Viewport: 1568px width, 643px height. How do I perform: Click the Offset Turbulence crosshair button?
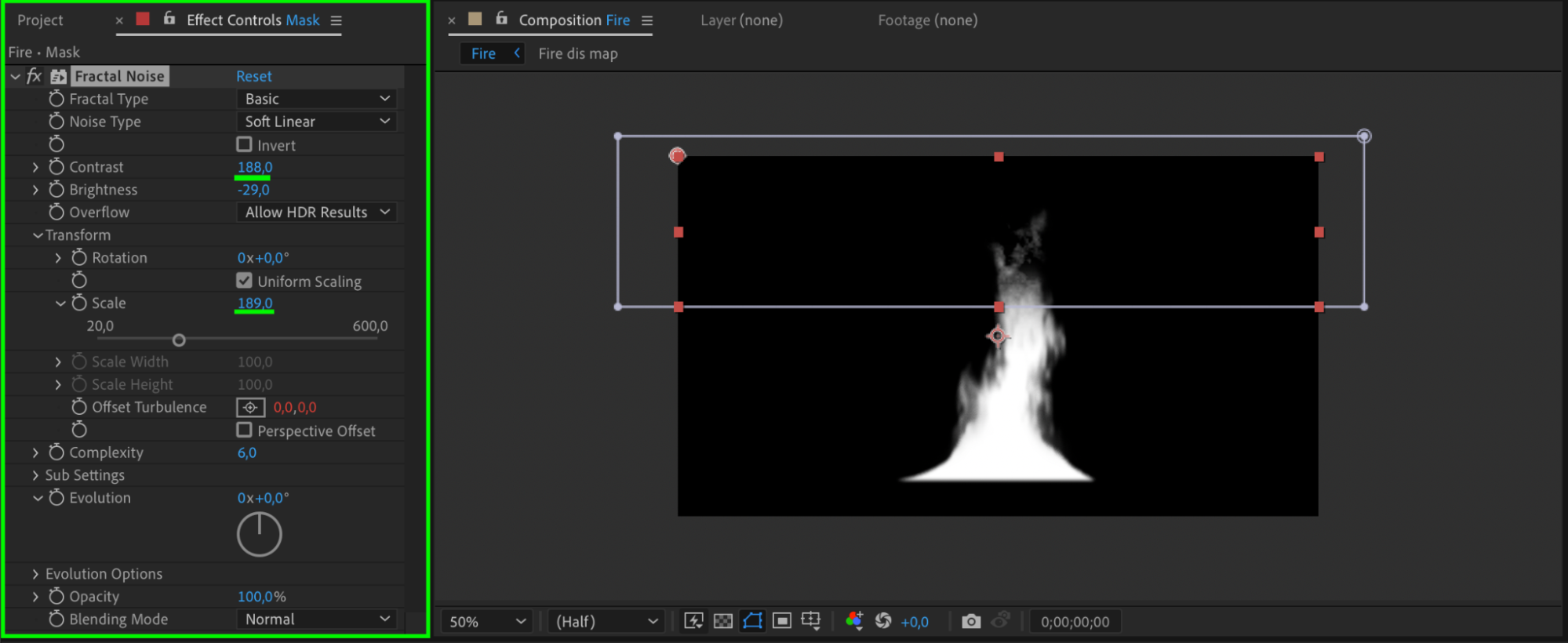click(x=250, y=407)
